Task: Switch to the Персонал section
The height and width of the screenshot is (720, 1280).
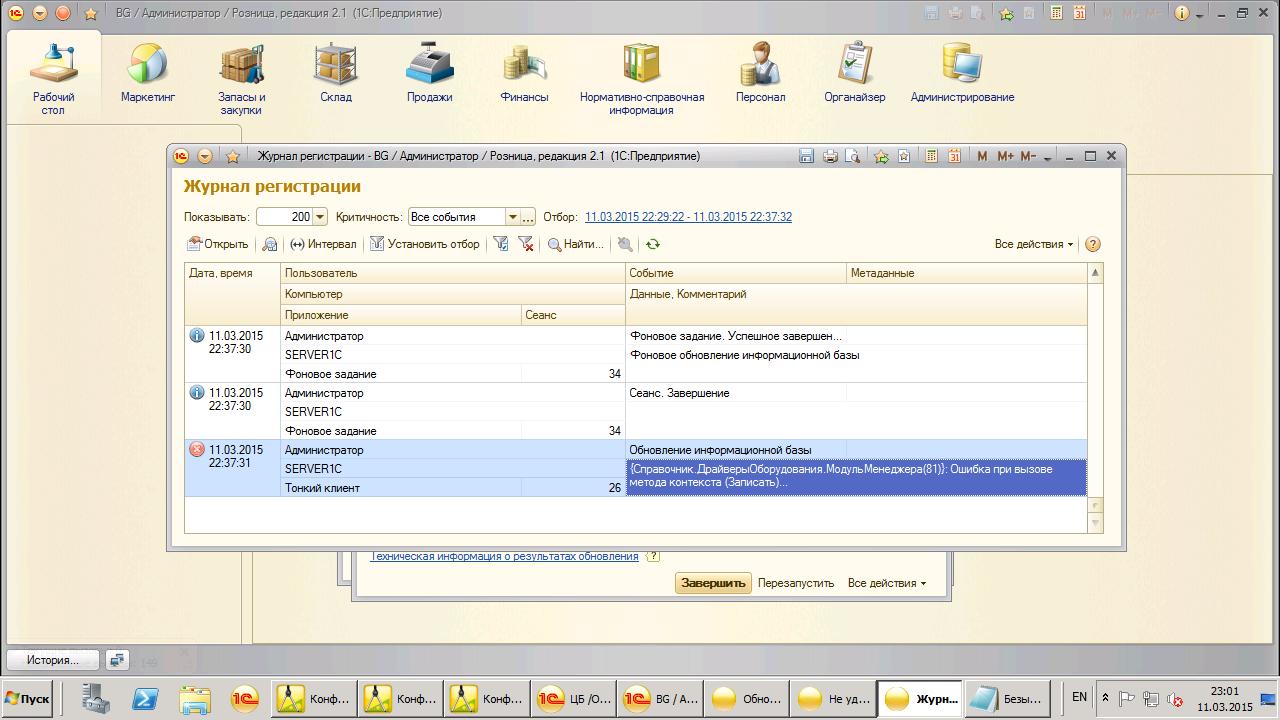Action: (760, 74)
